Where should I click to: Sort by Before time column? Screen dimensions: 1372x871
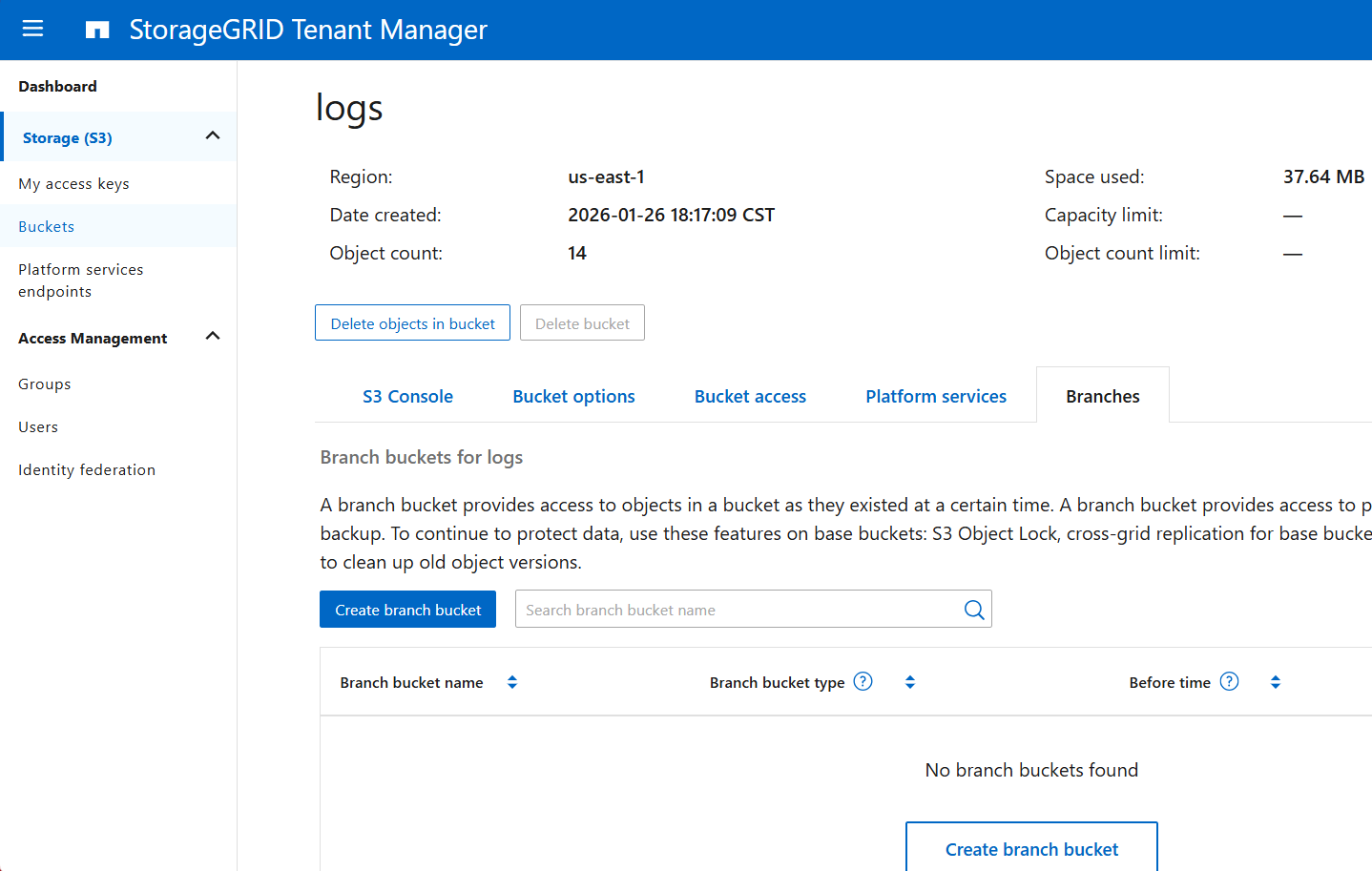[1276, 682]
